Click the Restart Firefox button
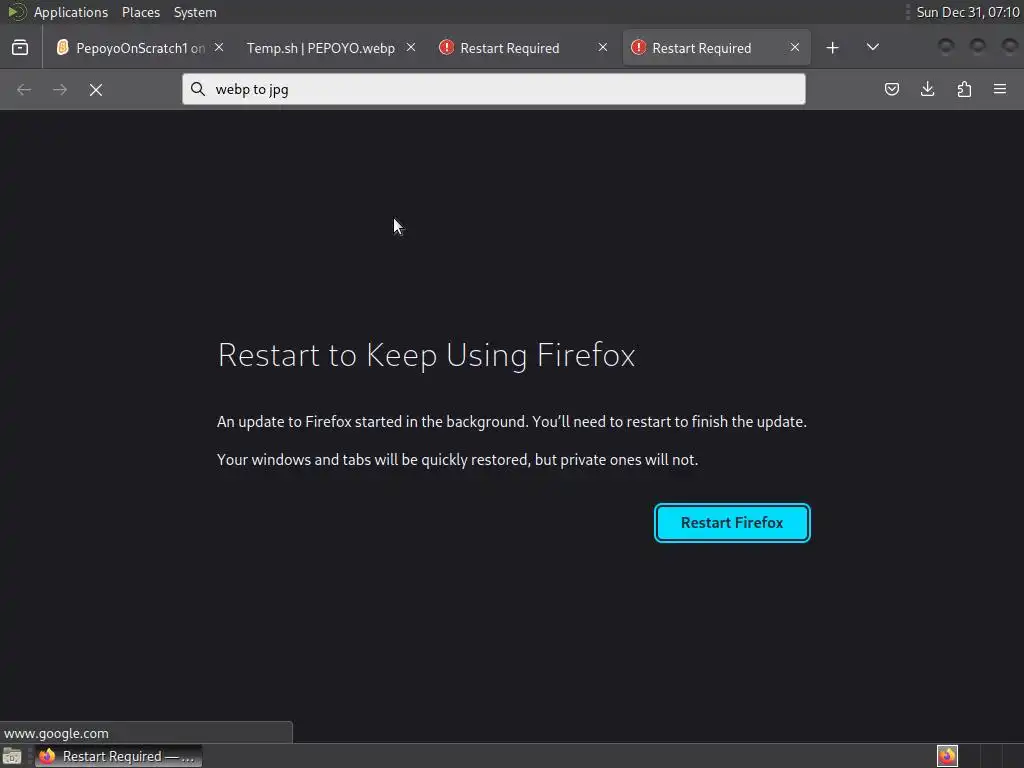This screenshot has width=1024, height=768. pos(732,522)
